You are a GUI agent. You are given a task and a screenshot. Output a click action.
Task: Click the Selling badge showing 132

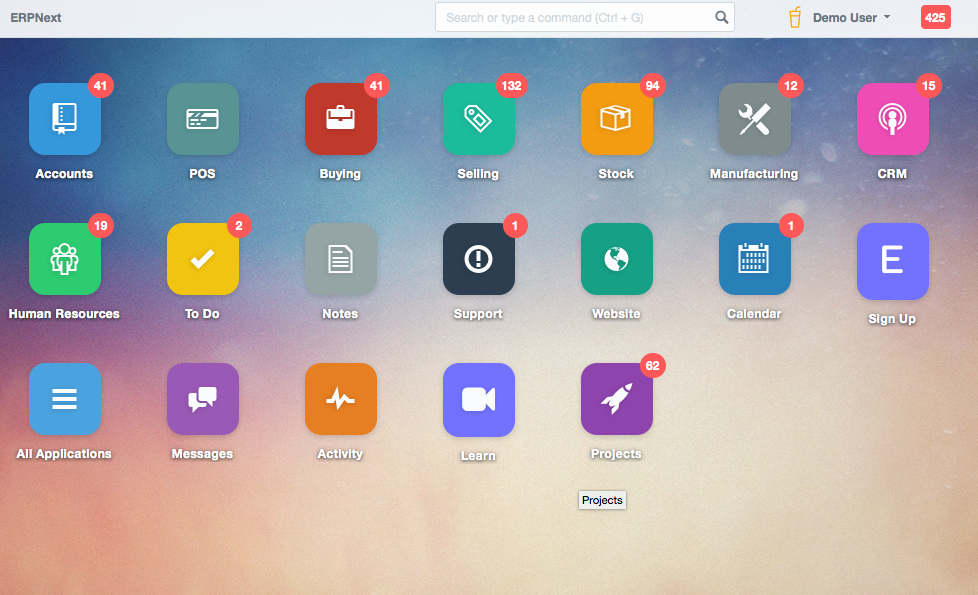coord(511,85)
